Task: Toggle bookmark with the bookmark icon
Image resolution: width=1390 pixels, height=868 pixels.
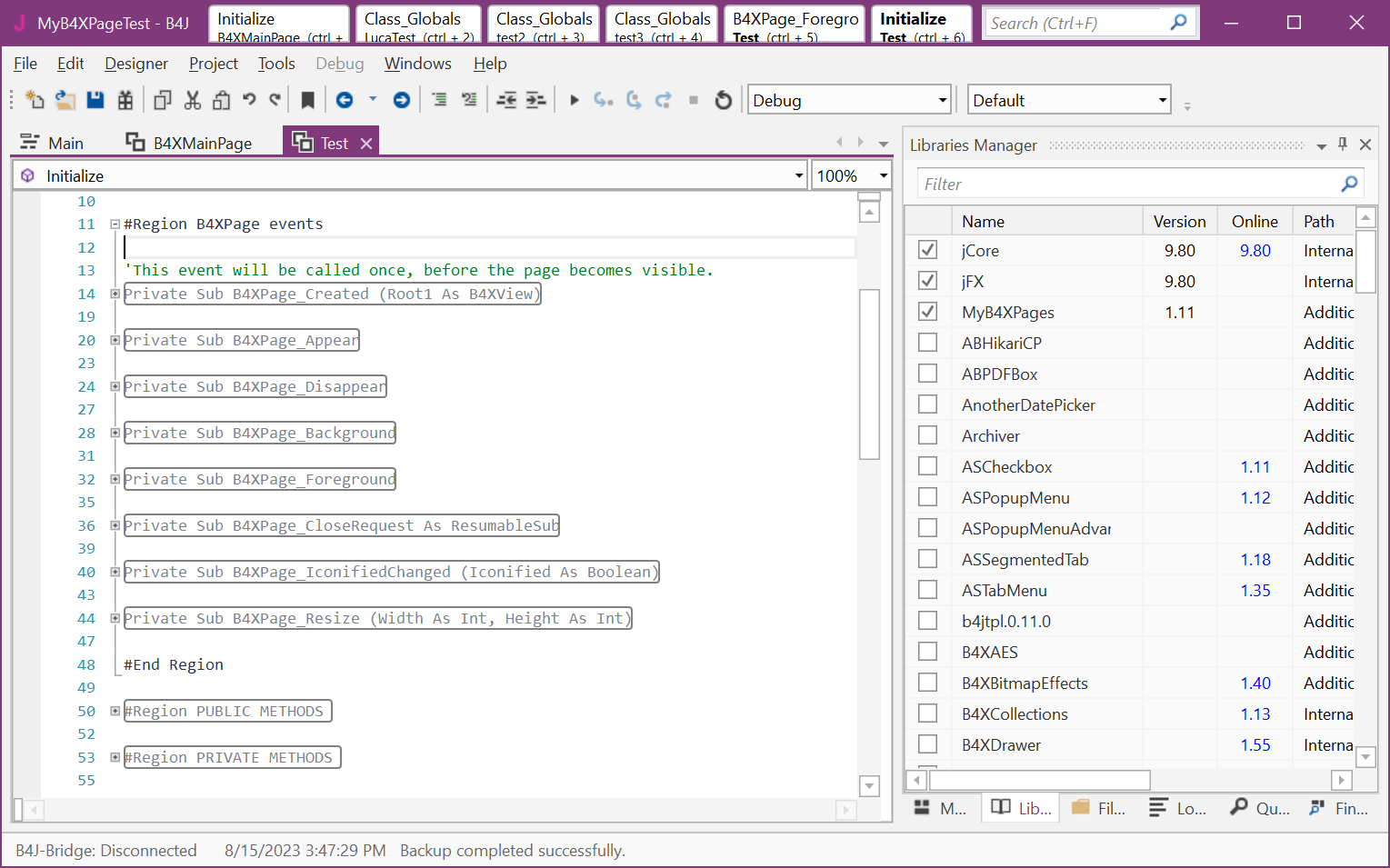Action: click(307, 100)
